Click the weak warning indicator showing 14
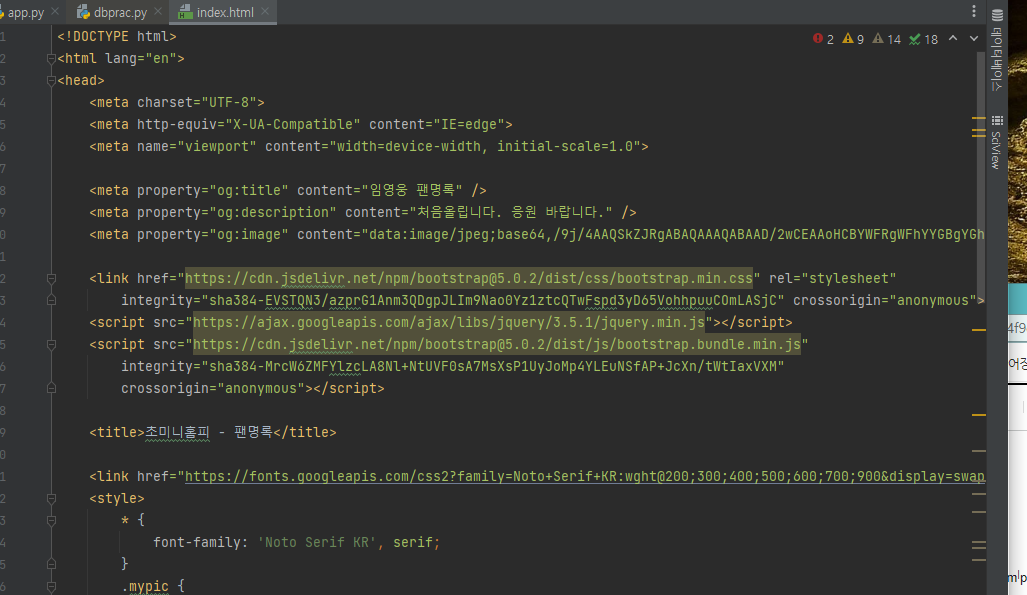Viewport: 1027px width, 595px height. tap(887, 39)
